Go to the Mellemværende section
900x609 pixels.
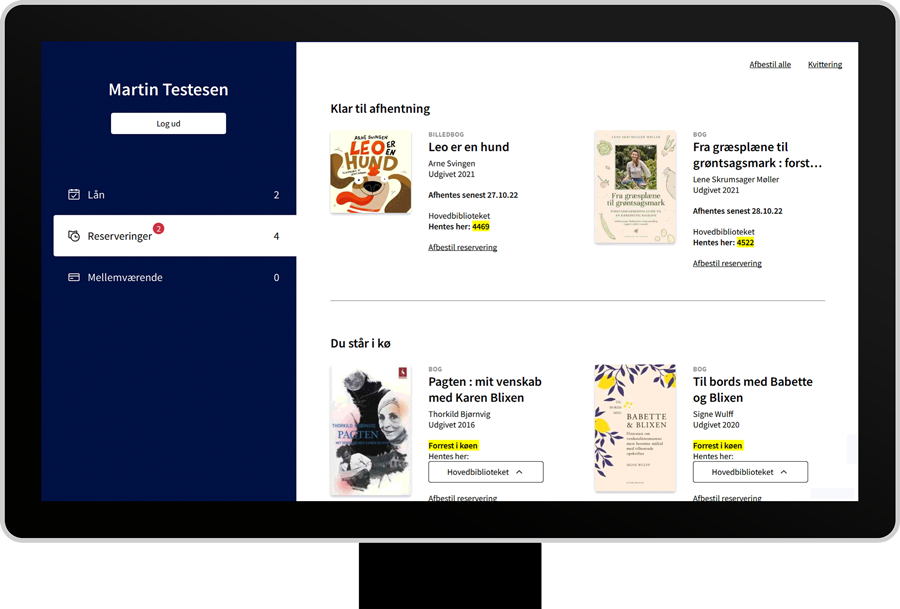174,277
